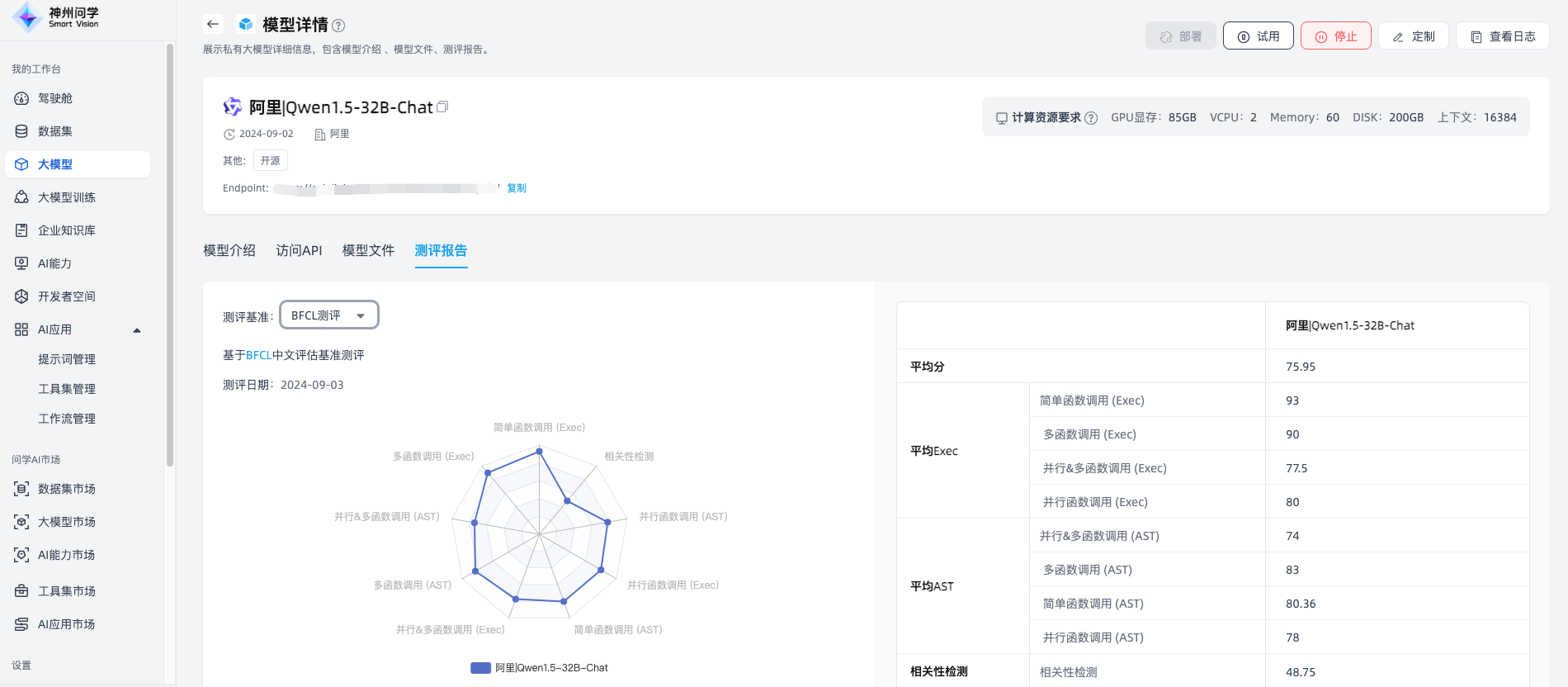Switch to the 模型介绍 tab
This screenshot has height=687, width=1568.
[229, 250]
